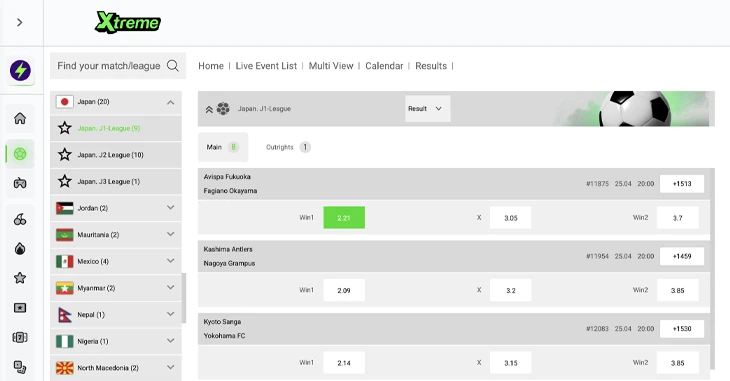The height and width of the screenshot is (381, 730).
Task: Open +1459 more markets for Kashima Antlers
Action: point(682,256)
